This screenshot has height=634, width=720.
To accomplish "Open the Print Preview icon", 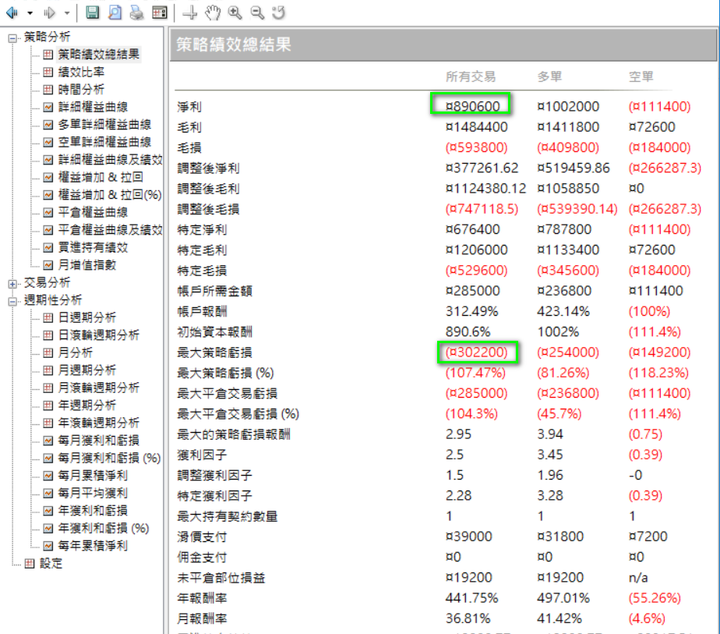I will click(x=114, y=13).
